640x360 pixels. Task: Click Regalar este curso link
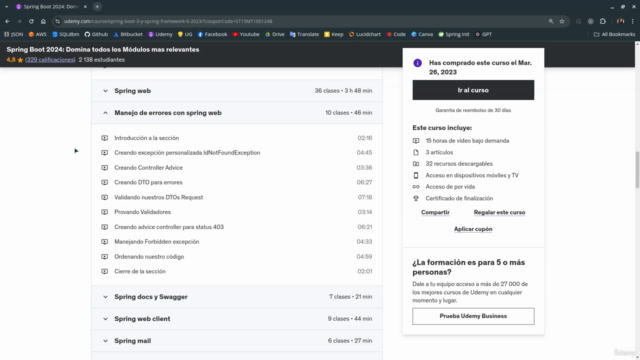point(499,212)
